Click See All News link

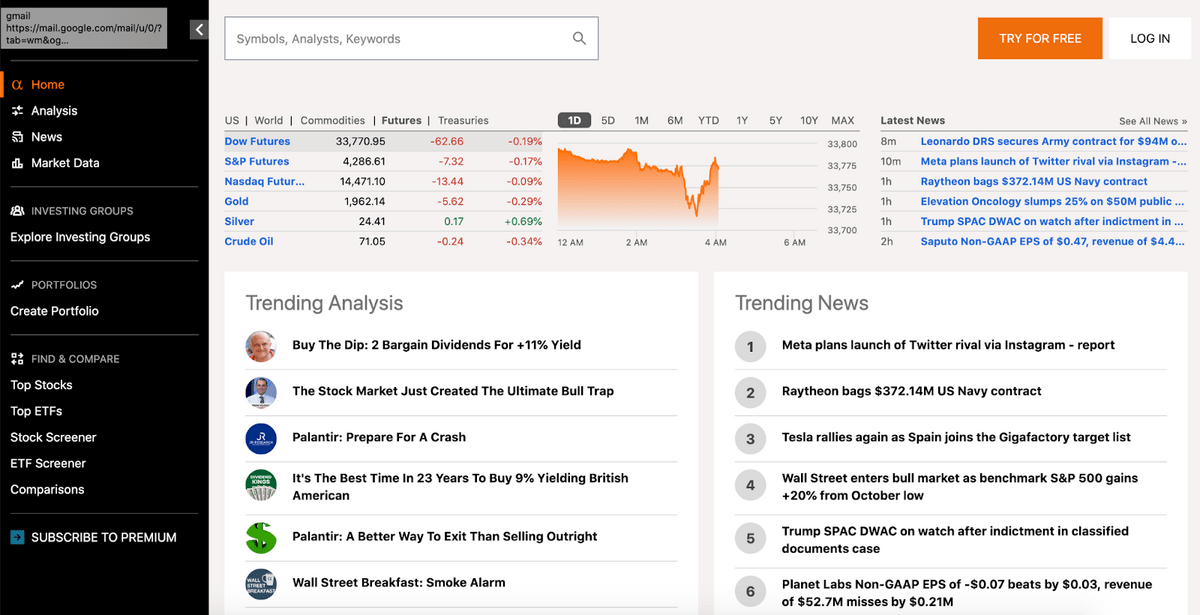(1153, 121)
